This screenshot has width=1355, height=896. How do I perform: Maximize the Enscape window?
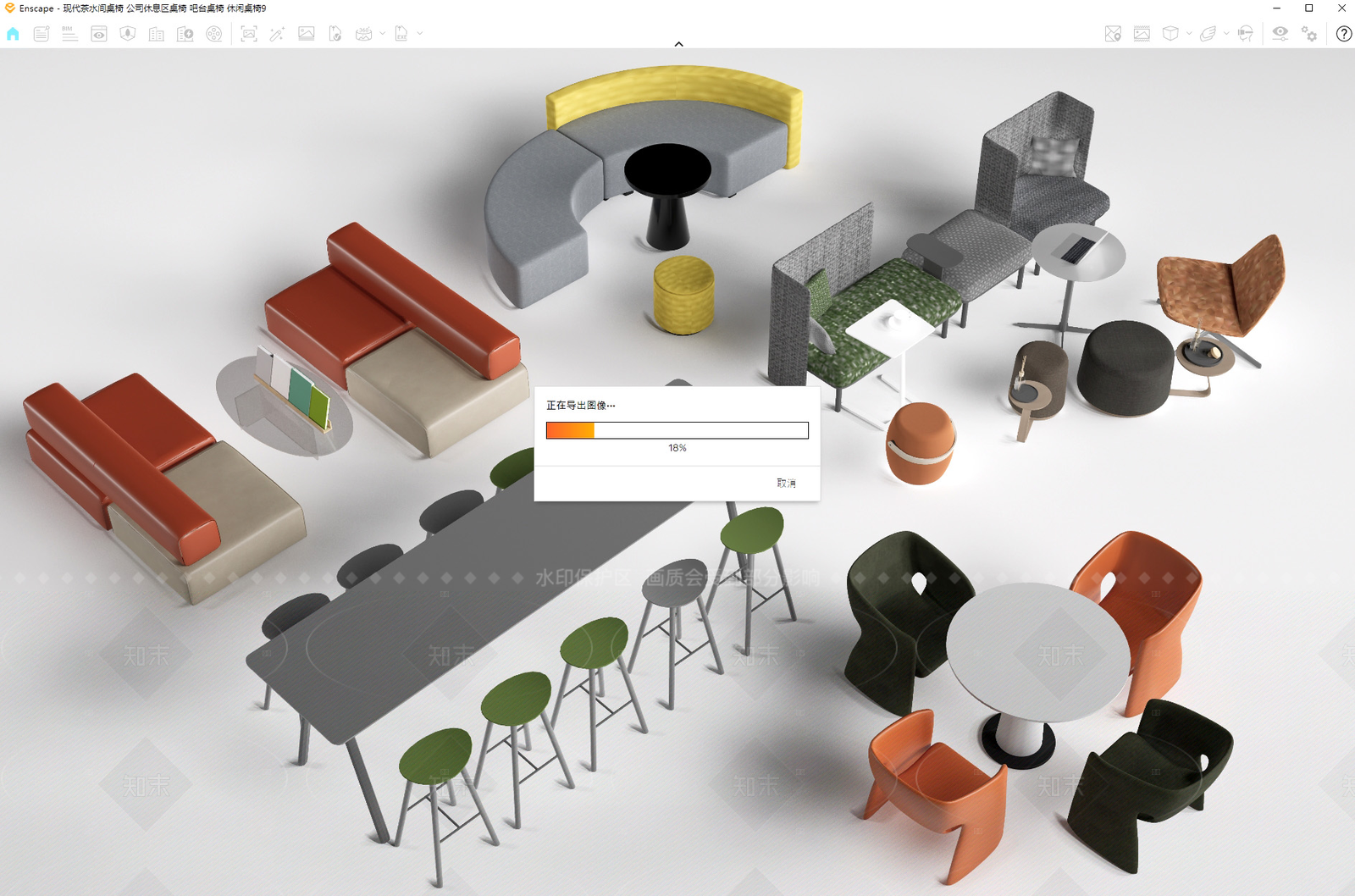[1308, 8]
